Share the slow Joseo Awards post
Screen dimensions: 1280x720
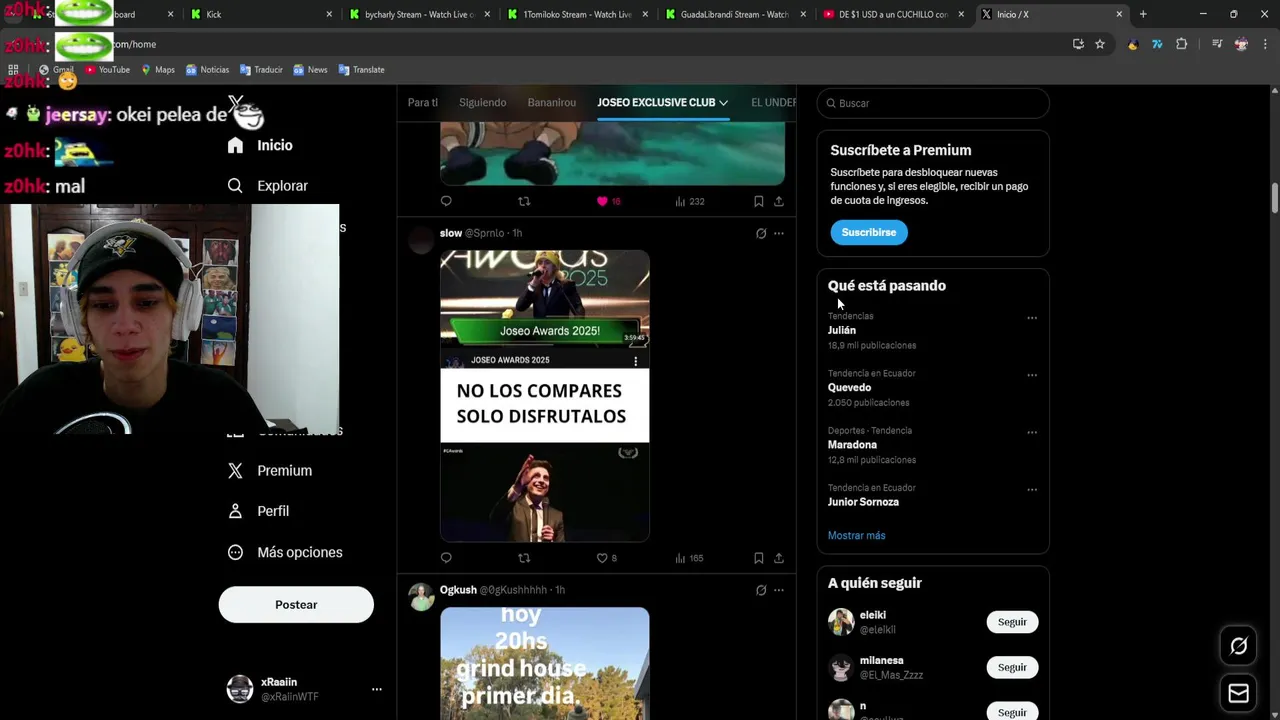tap(779, 558)
